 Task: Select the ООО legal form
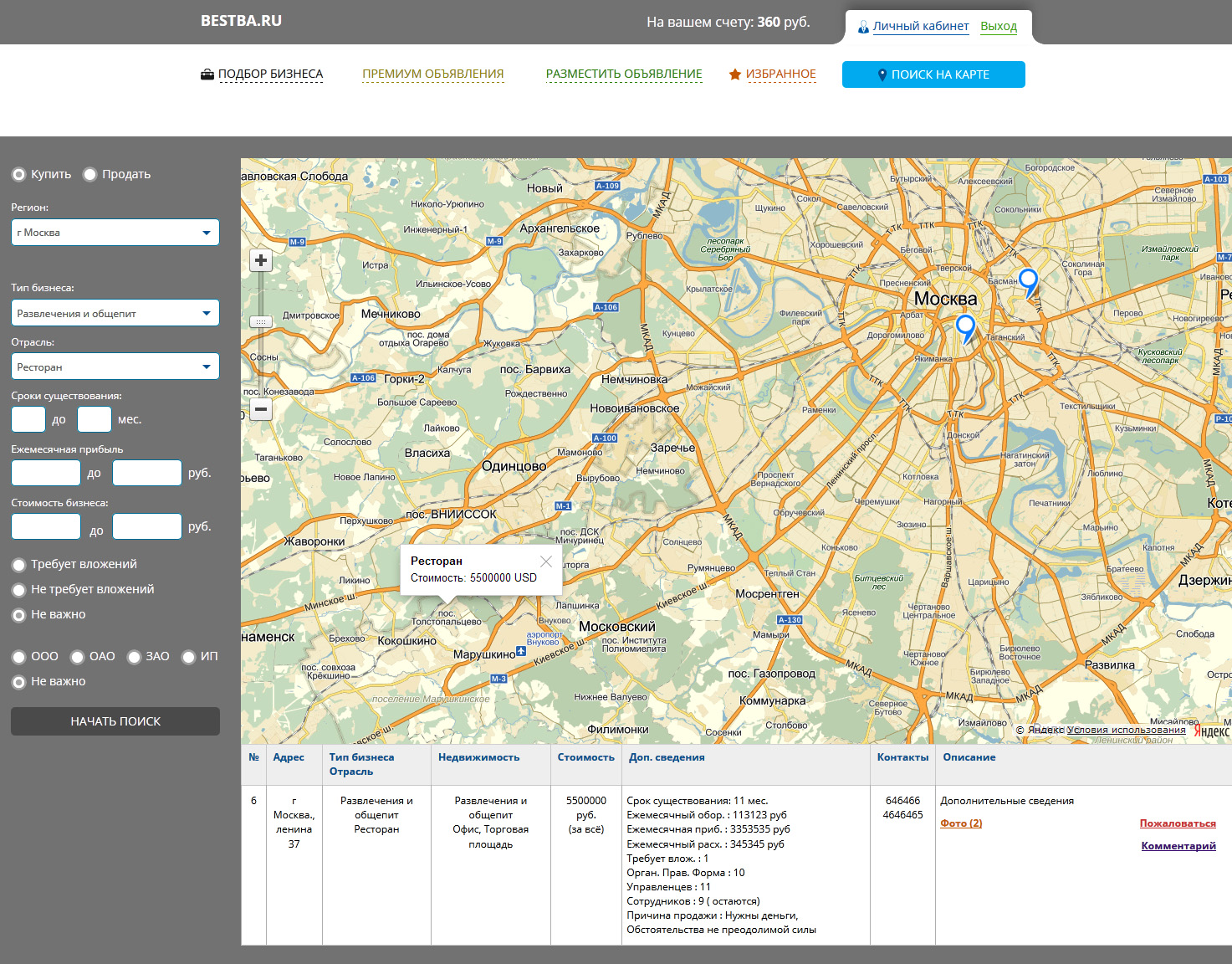18,657
